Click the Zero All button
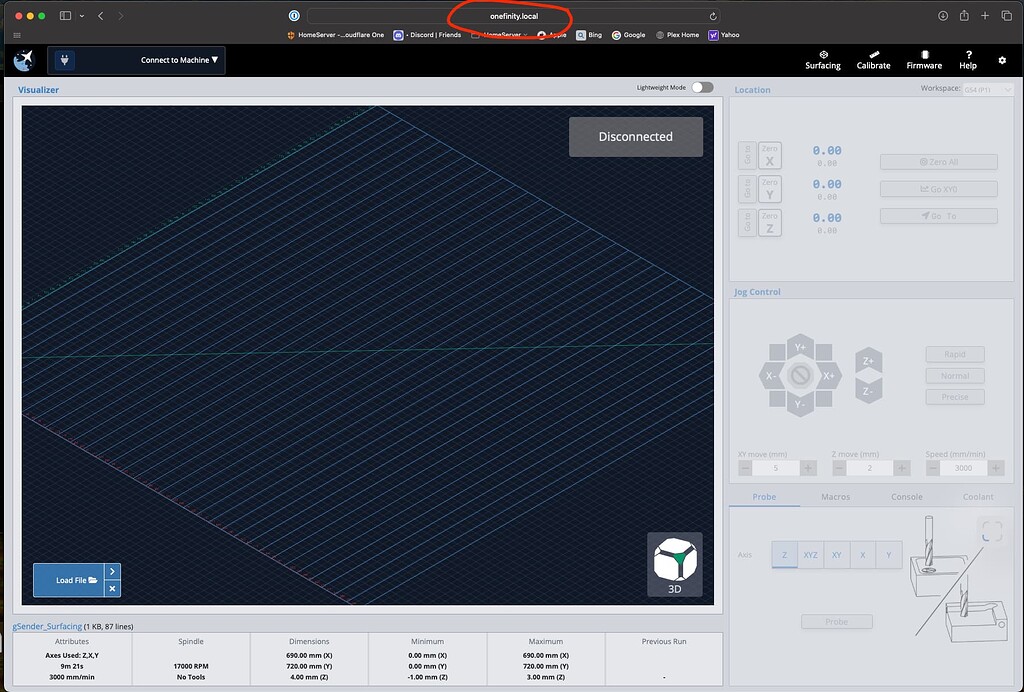1024x692 pixels. click(x=938, y=161)
